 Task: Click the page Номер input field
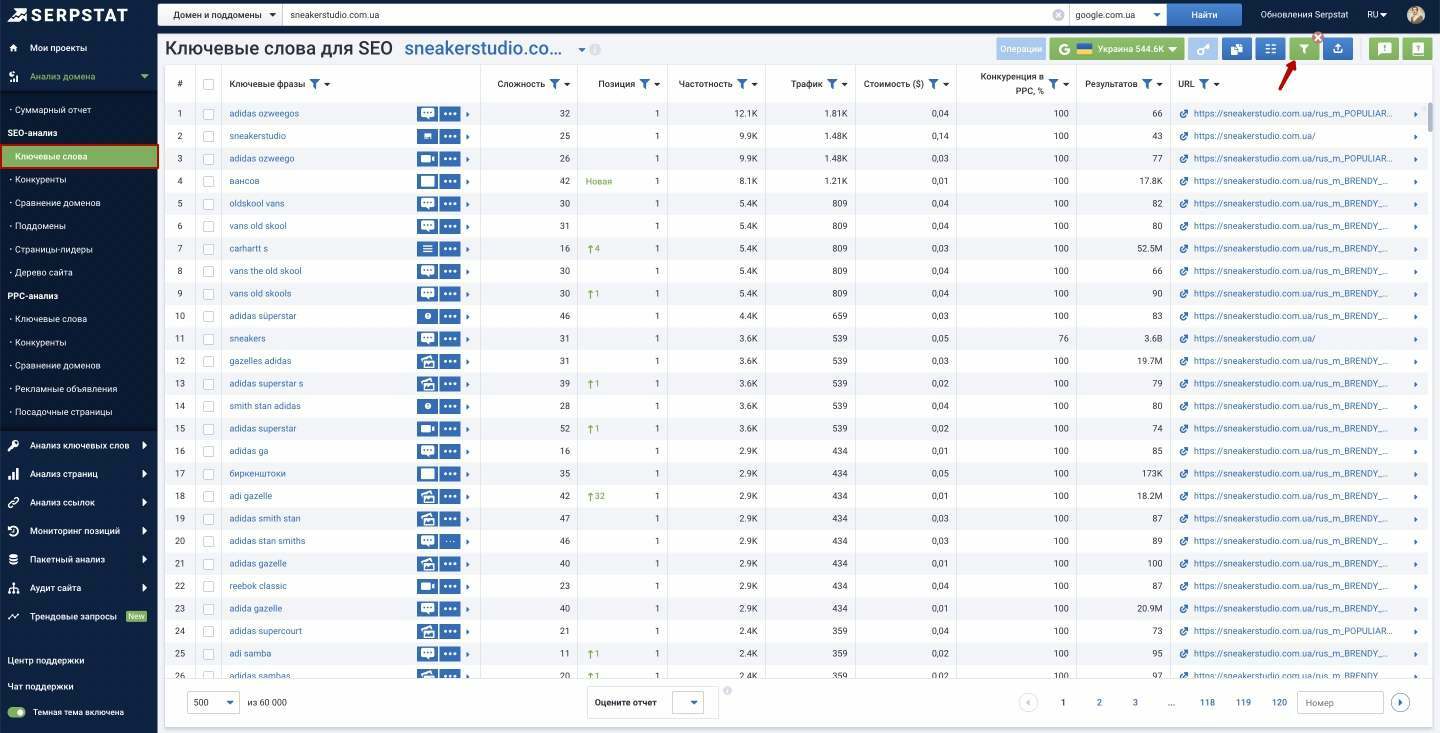[x=1340, y=702]
